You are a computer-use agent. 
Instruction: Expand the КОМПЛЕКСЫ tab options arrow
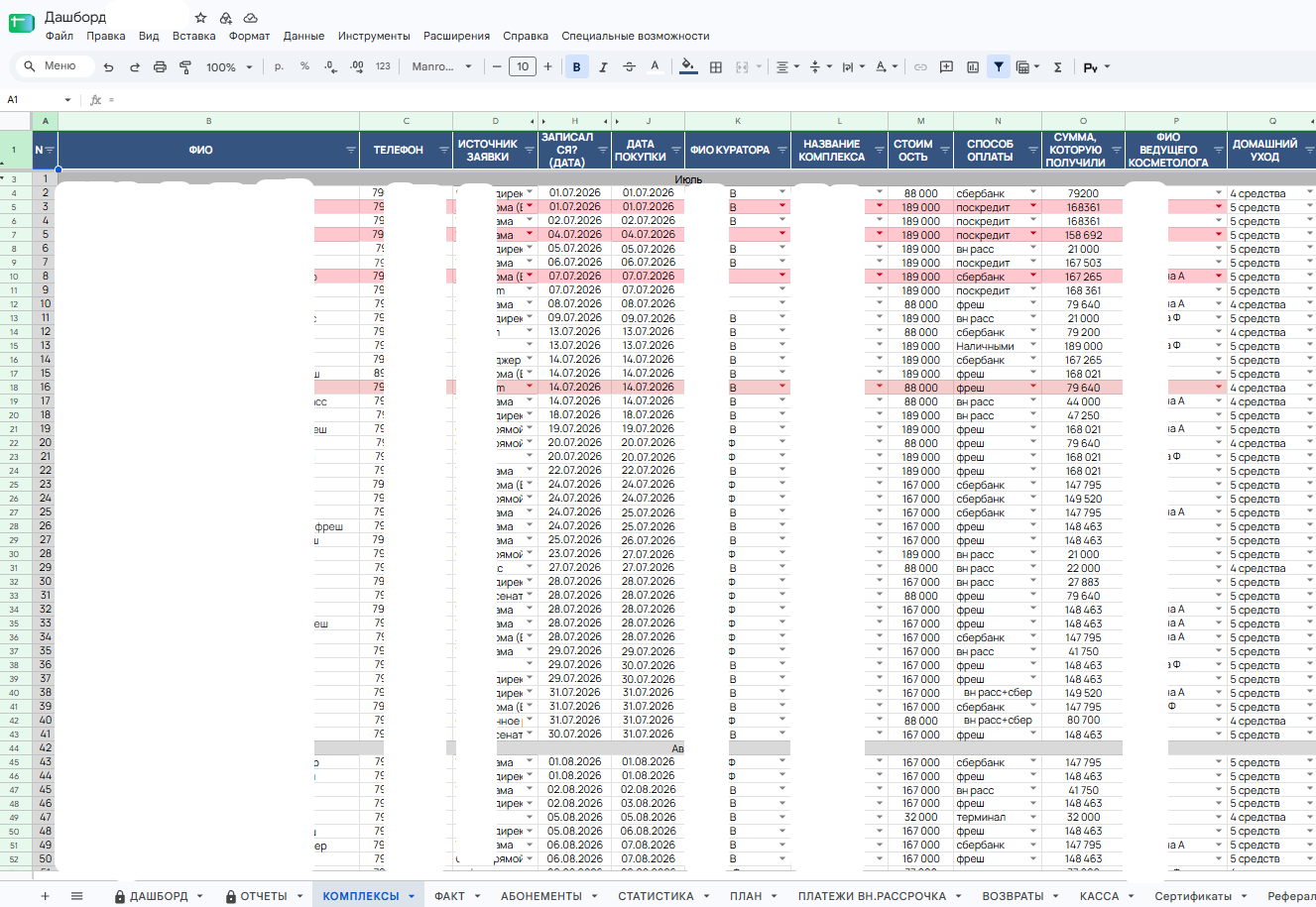click(411, 896)
